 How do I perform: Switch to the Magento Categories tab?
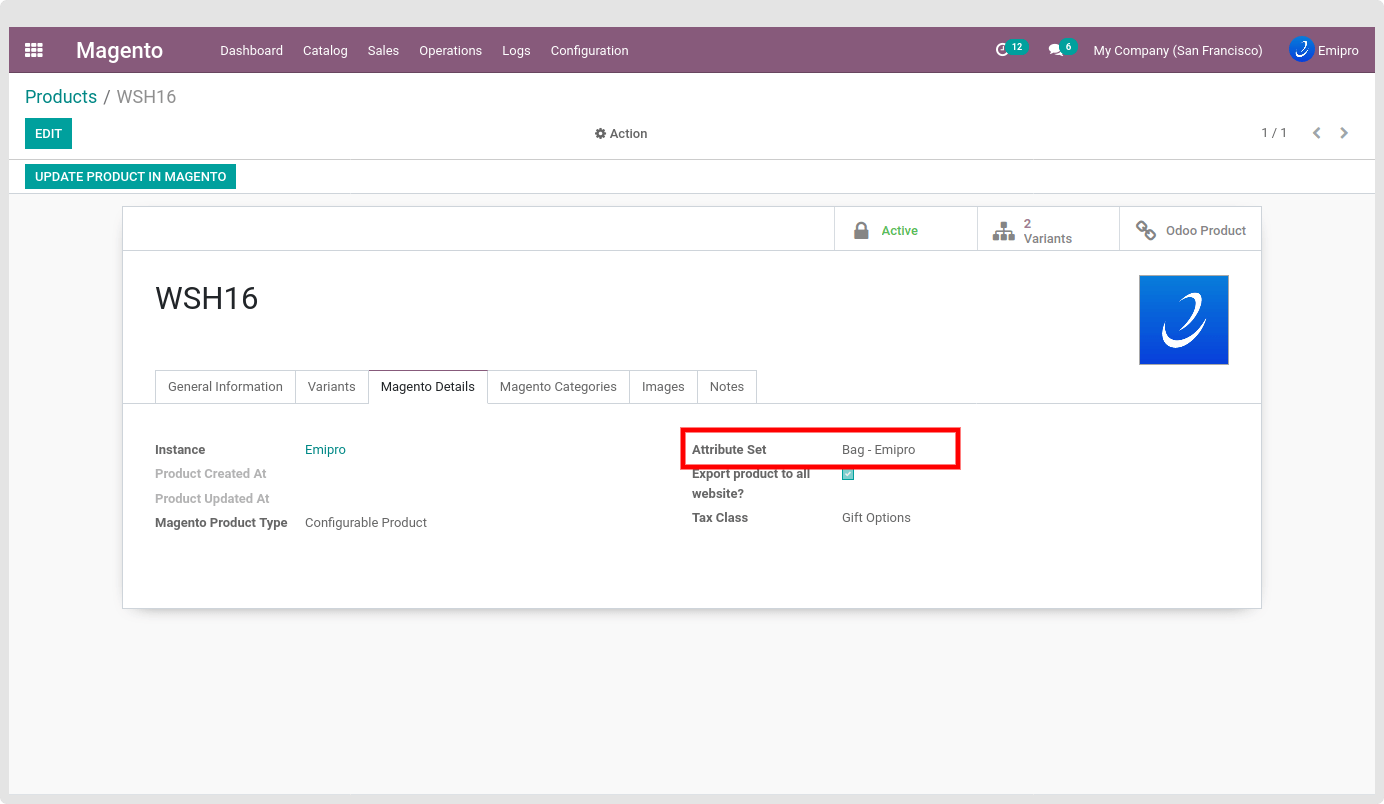tap(558, 387)
